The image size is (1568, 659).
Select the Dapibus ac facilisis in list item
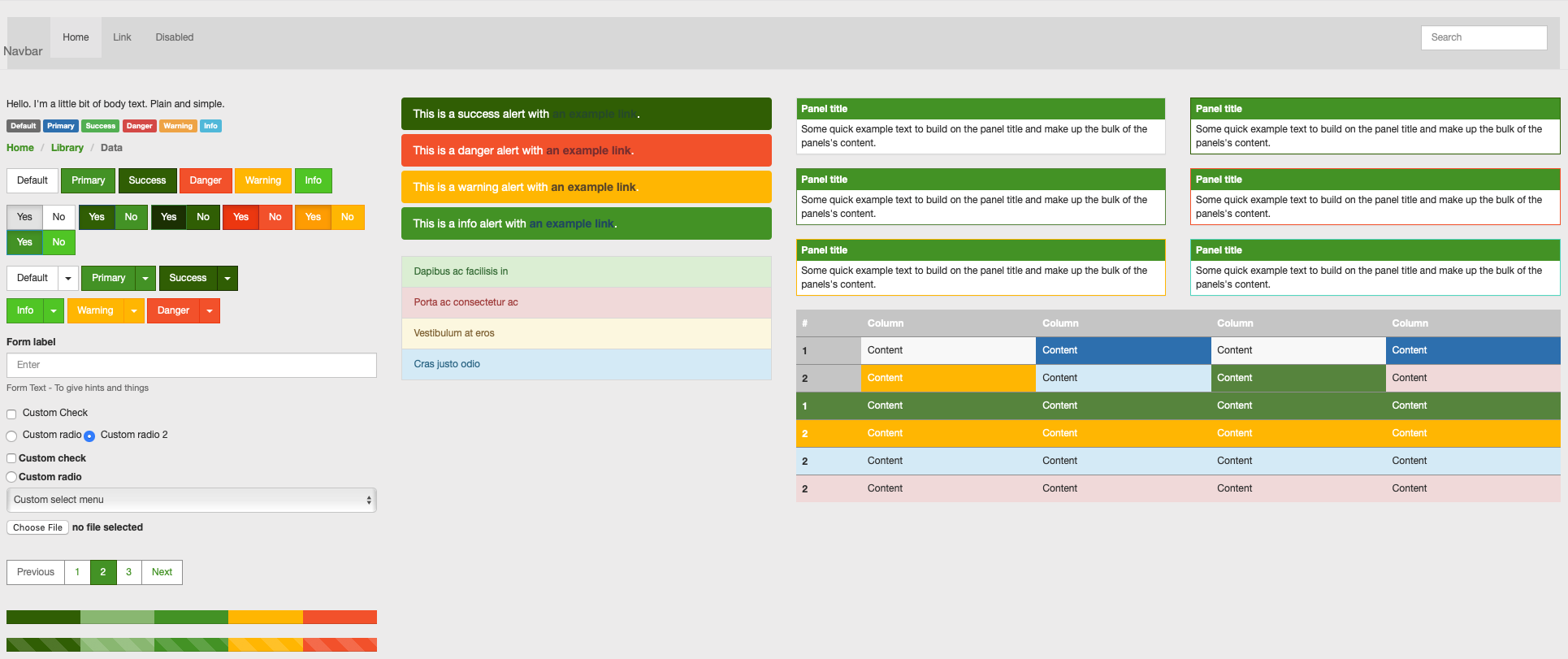click(587, 271)
